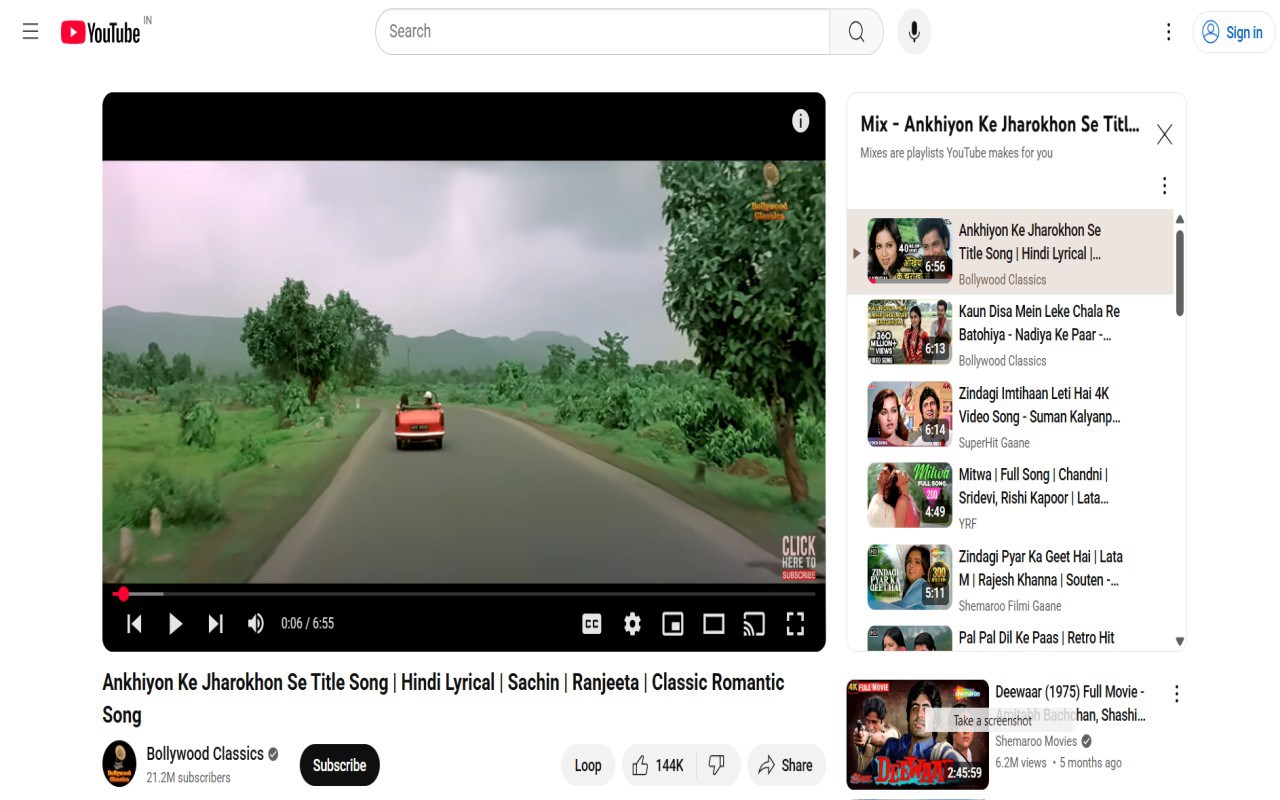Play Zindagi Pyar Ka Geet Hai
1280x800 pixels.
click(1010, 580)
